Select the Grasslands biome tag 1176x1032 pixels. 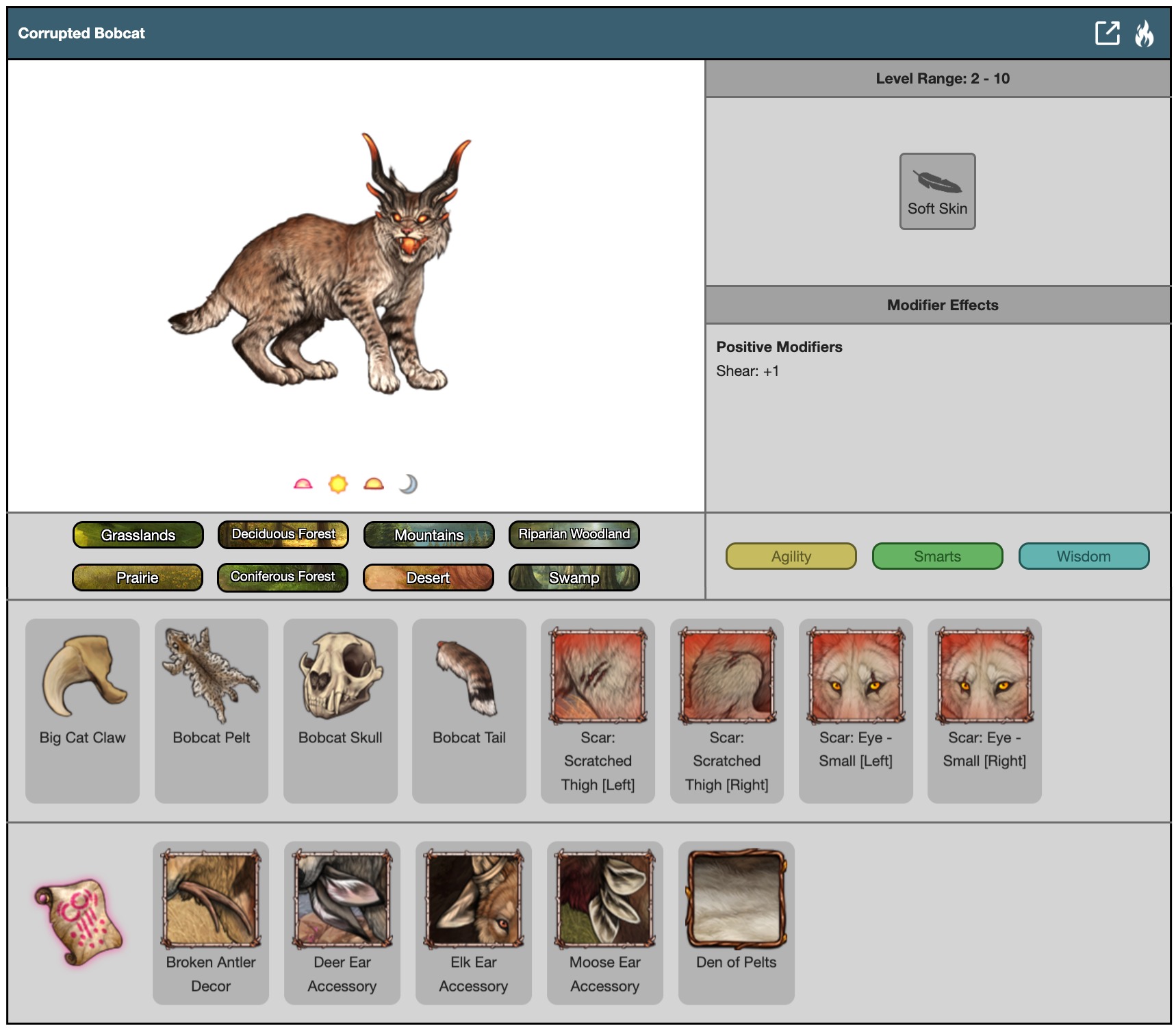[x=138, y=535]
